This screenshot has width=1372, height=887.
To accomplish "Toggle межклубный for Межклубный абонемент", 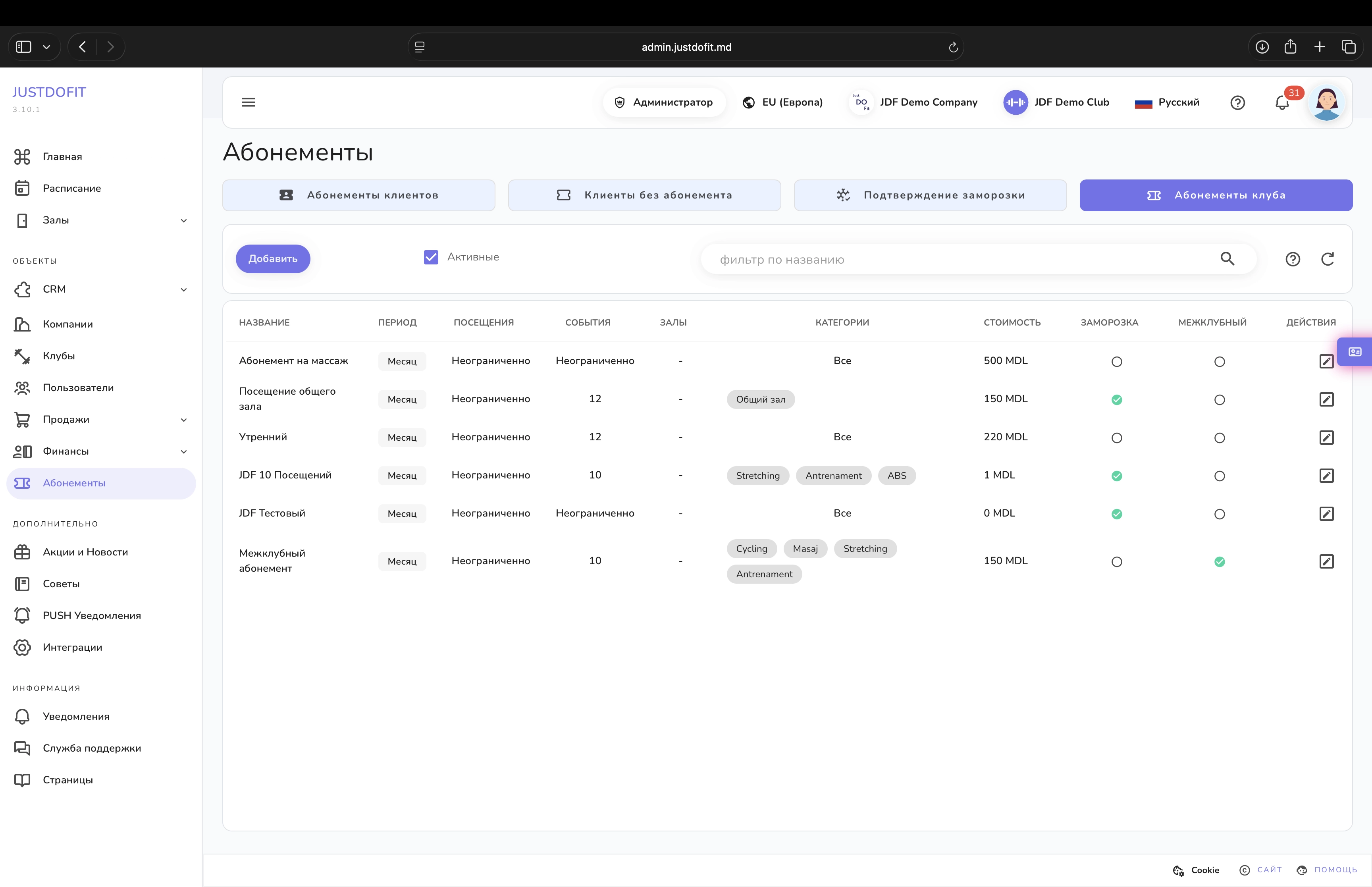I will click(x=1219, y=561).
